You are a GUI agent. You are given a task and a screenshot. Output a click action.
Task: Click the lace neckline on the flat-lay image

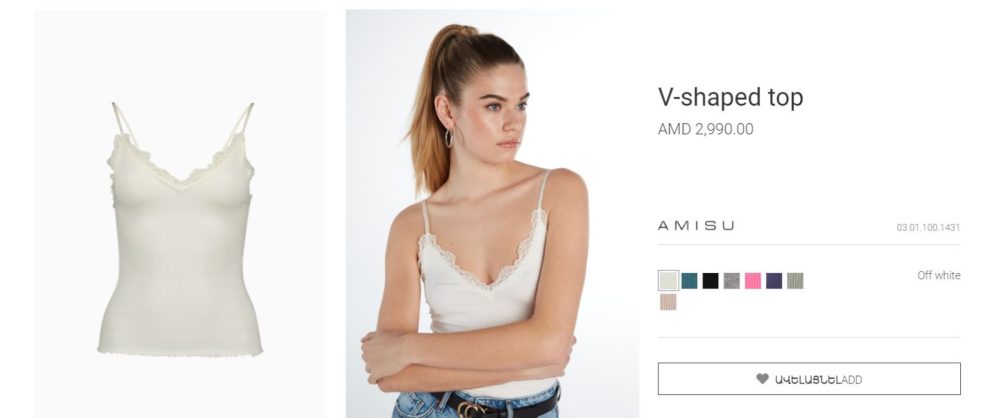pos(180,165)
